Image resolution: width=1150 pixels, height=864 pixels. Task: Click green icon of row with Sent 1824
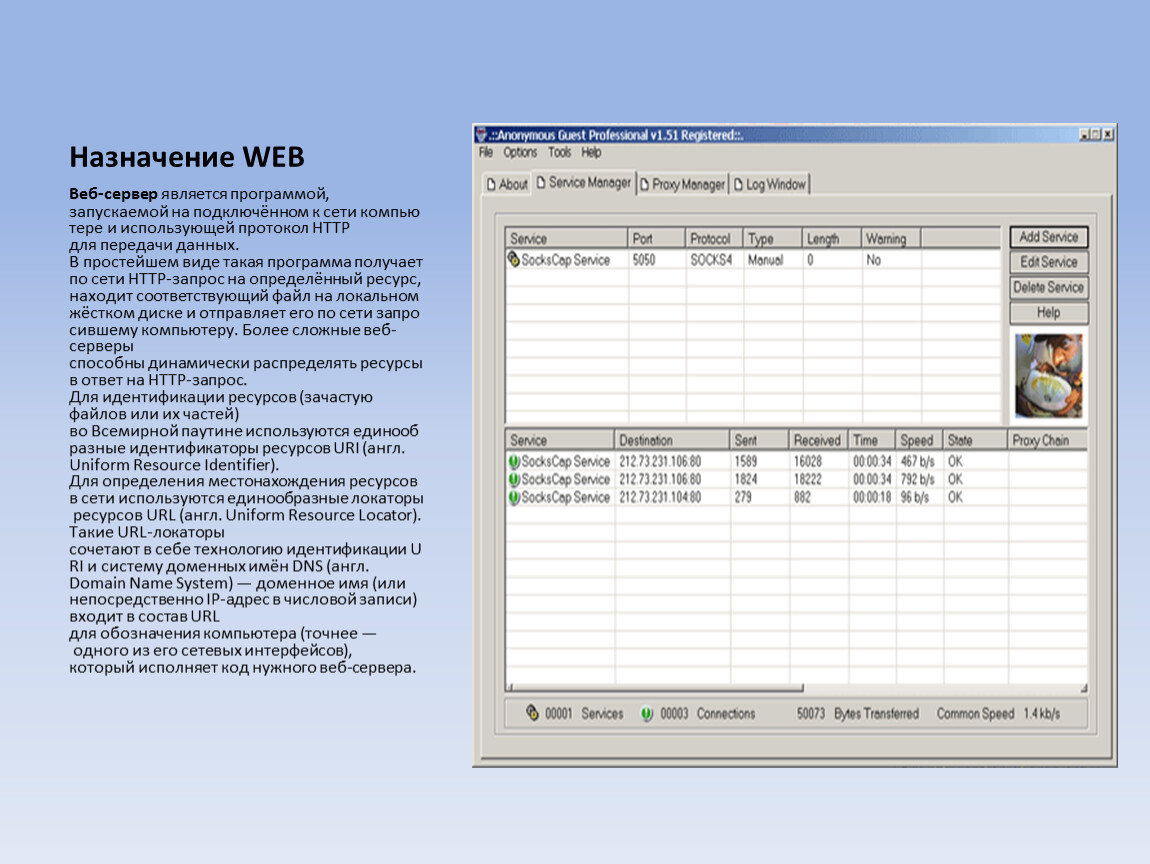514,479
